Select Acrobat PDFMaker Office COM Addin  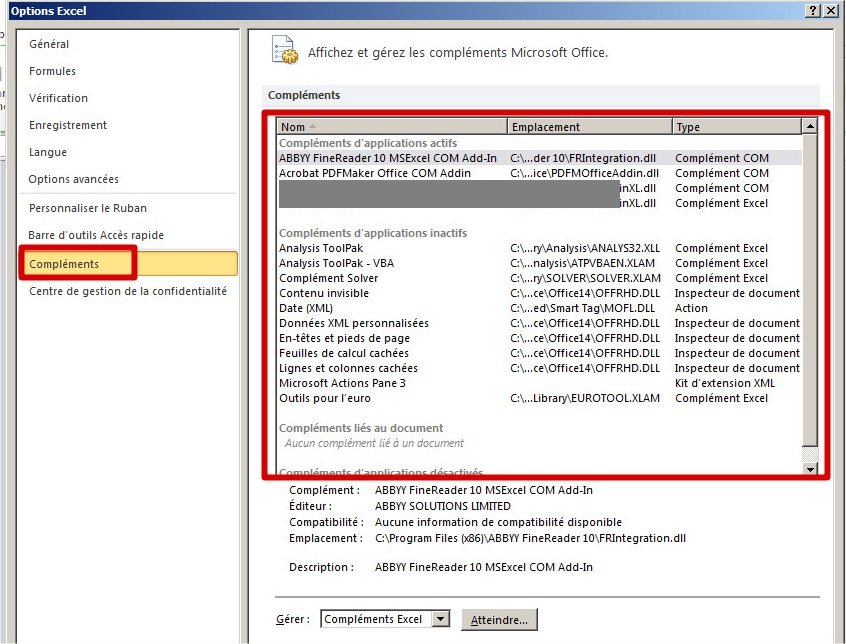(x=374, y=173)
